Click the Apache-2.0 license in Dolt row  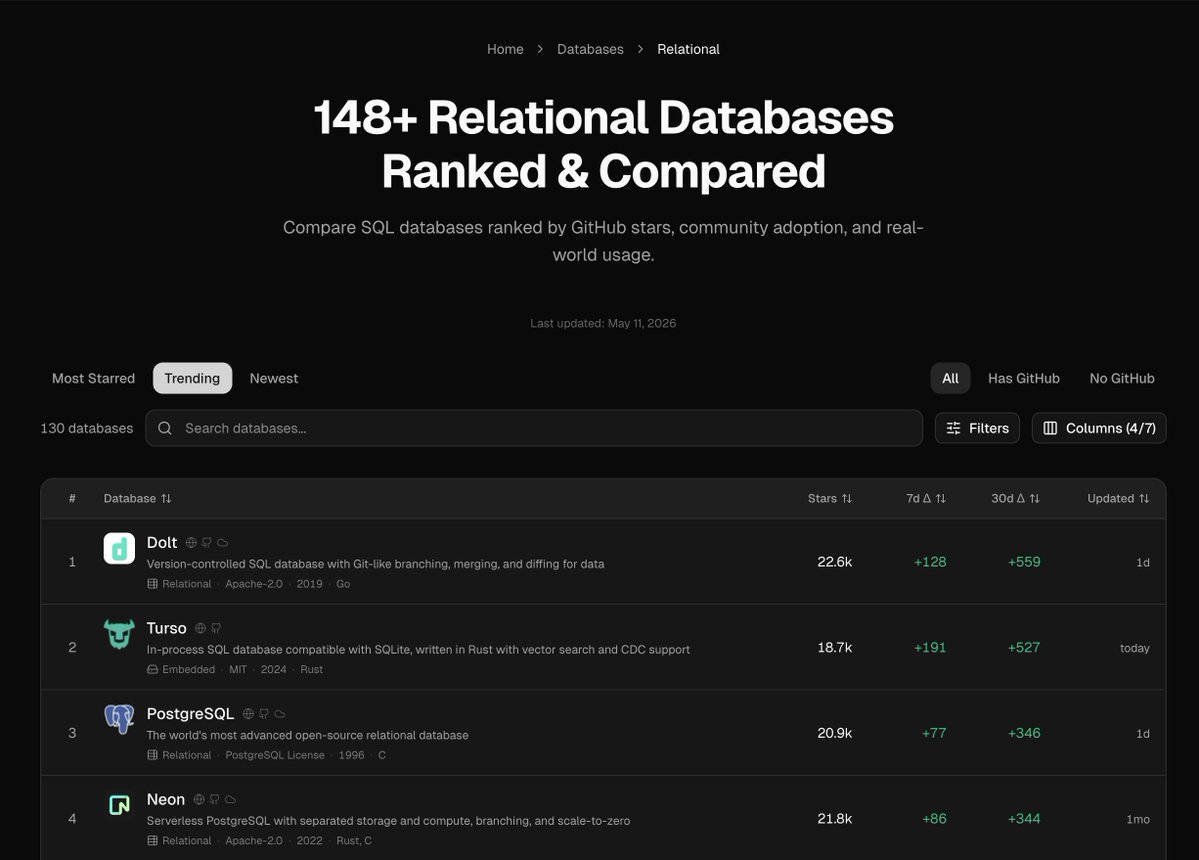click(x=254, y=584)
